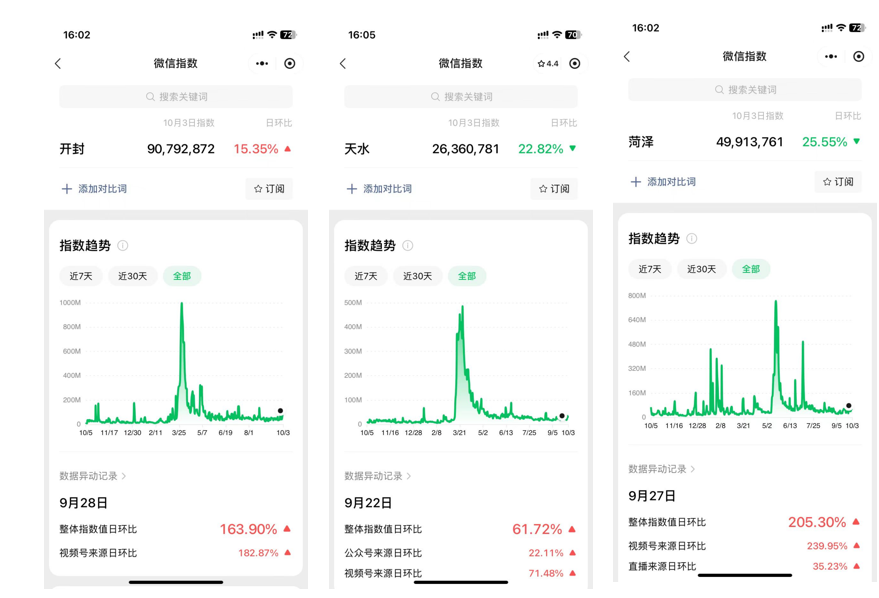This screenshot has height=598, width=879.
Task: Select 近7天 tab in 菏泽 chart
Action: 650,269
